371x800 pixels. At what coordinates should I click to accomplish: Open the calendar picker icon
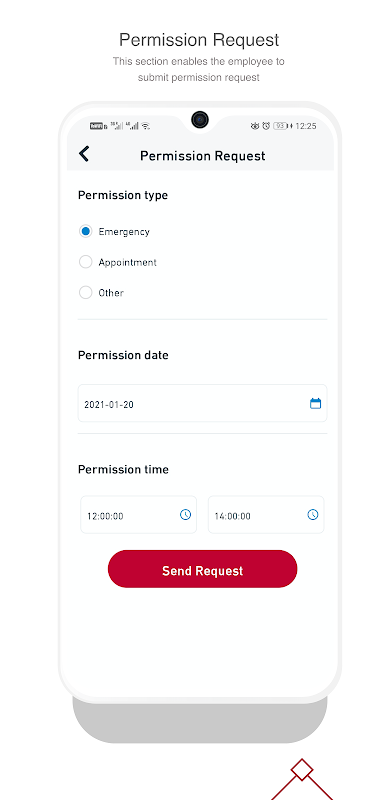click(315, 403)
